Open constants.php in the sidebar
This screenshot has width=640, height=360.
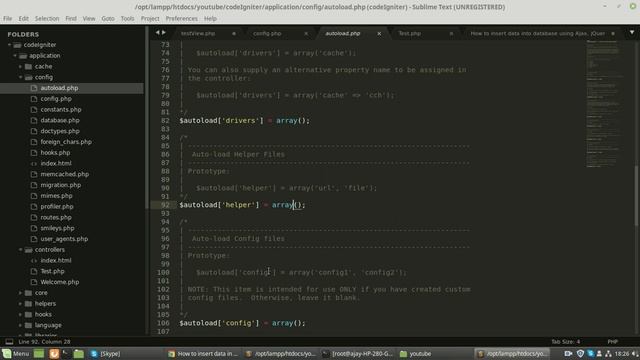pyautogui.click(x=61, y=109)
